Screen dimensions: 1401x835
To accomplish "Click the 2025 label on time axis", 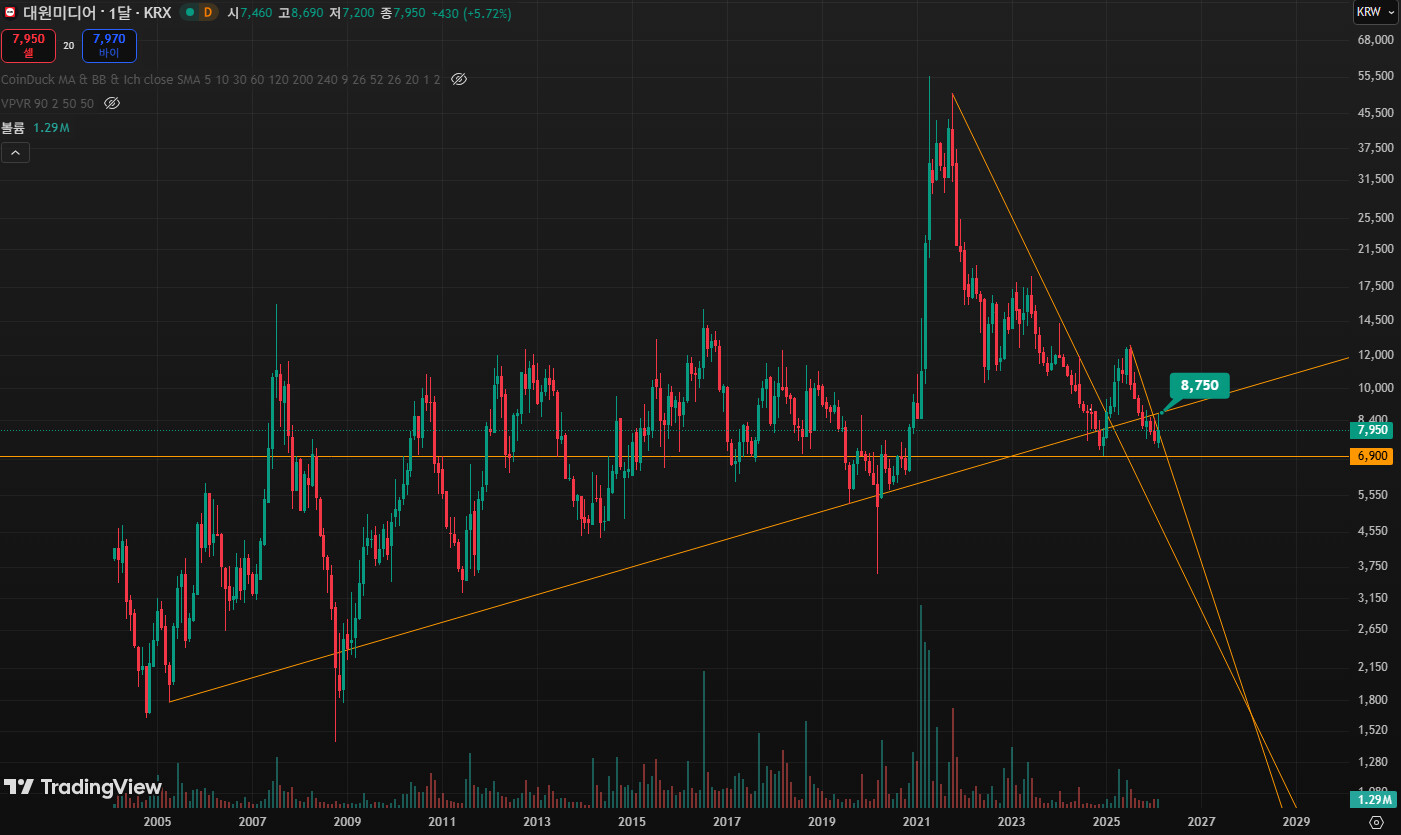I will click(x=1106, y=821).
